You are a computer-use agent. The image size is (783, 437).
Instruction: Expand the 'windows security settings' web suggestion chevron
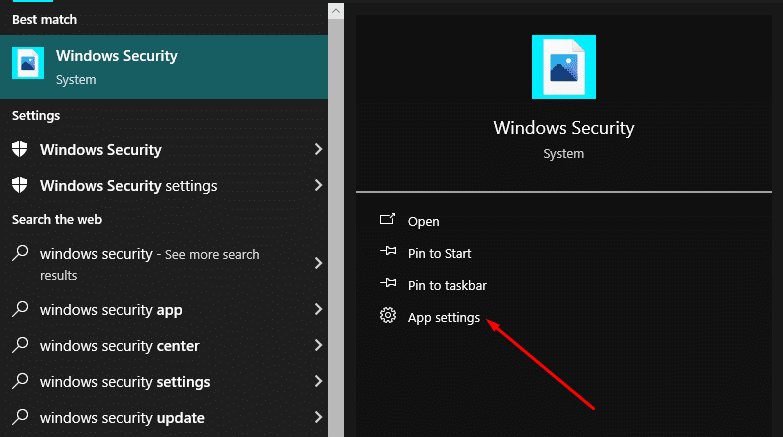(318, 381)
